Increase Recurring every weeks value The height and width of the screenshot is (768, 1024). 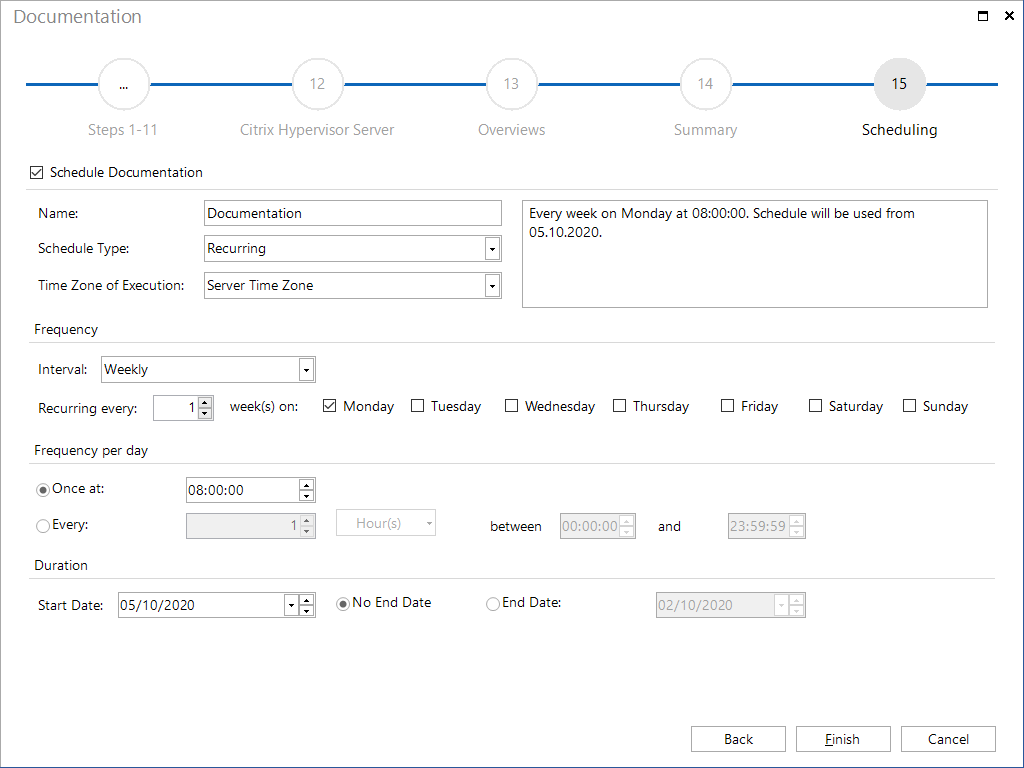[x=205, y=403]
